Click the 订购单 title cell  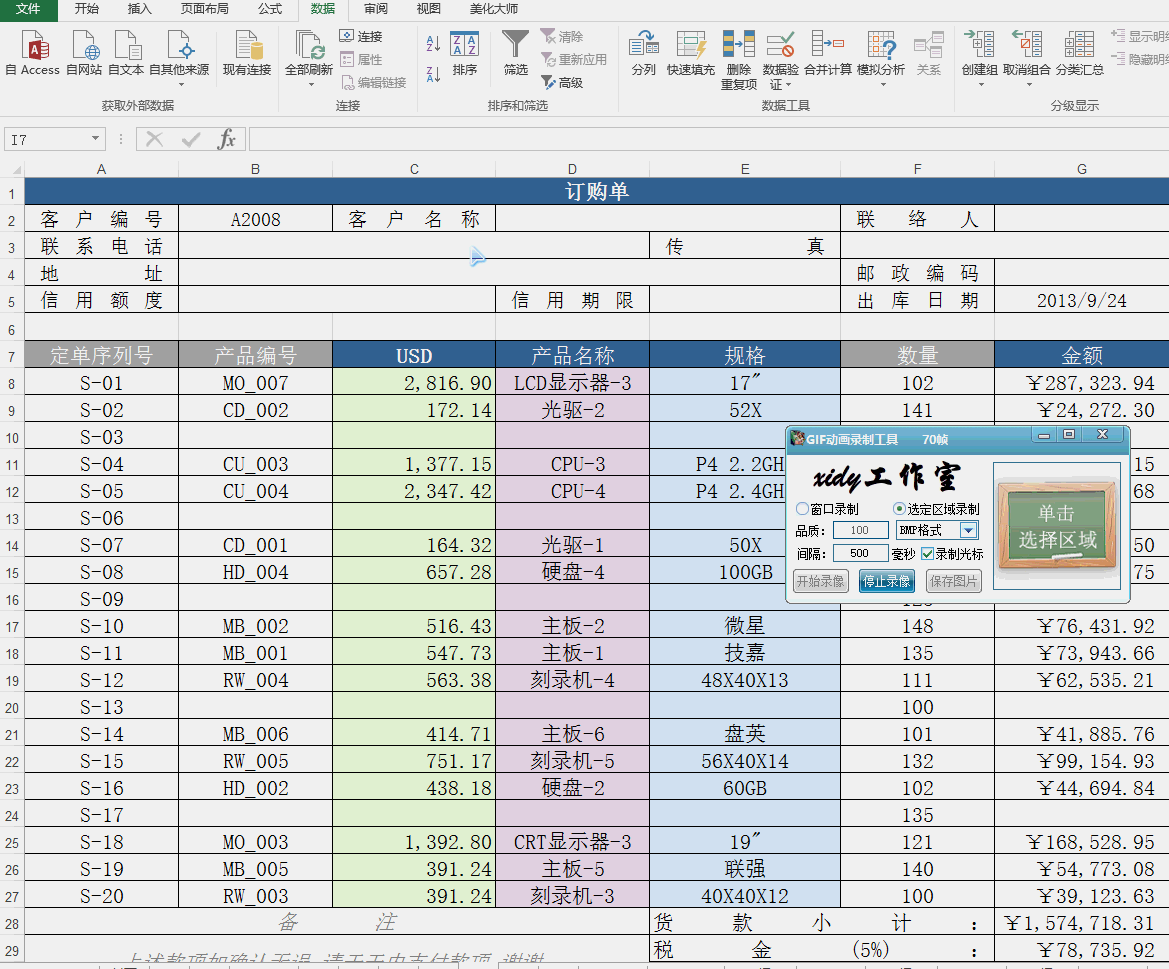(596, 192)
